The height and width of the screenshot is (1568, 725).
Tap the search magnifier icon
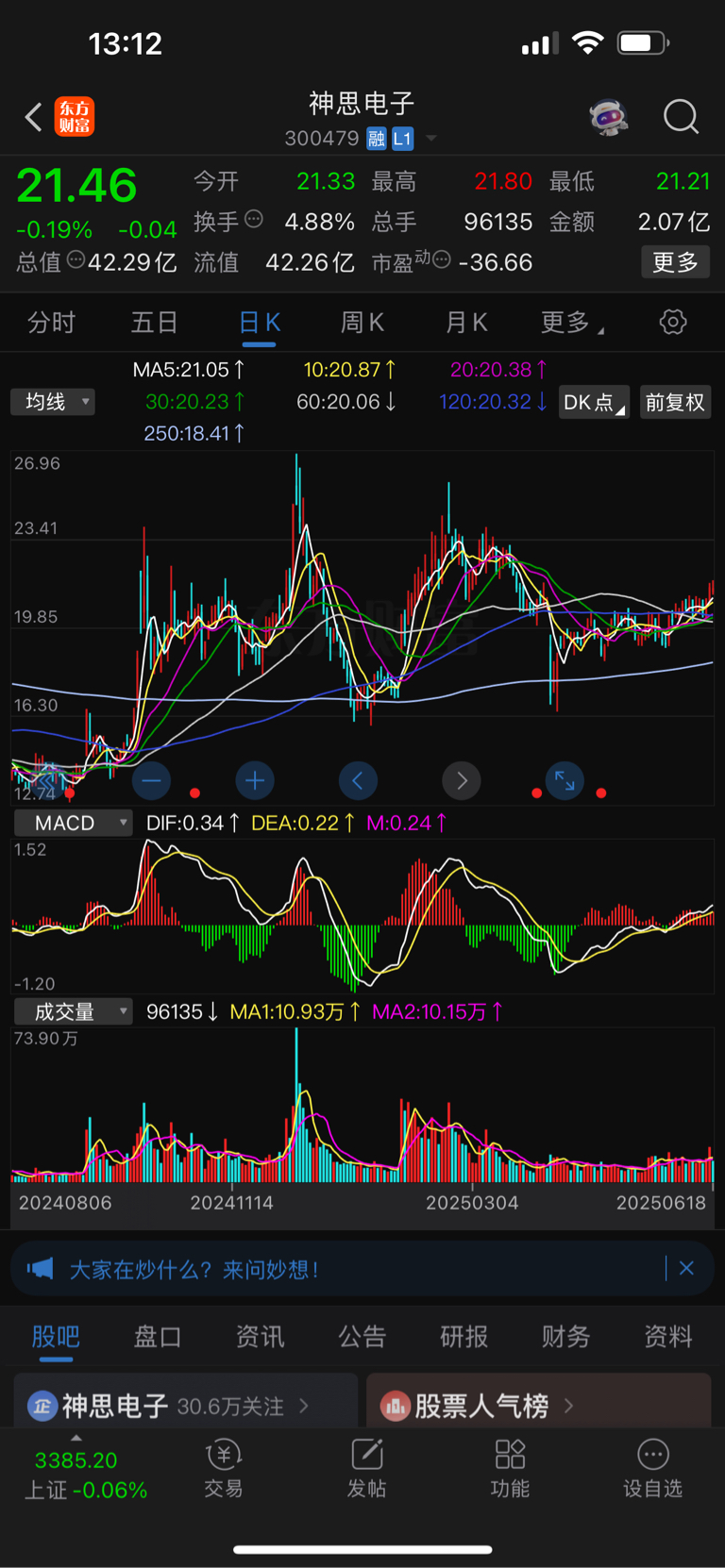[x=681, y=117]
